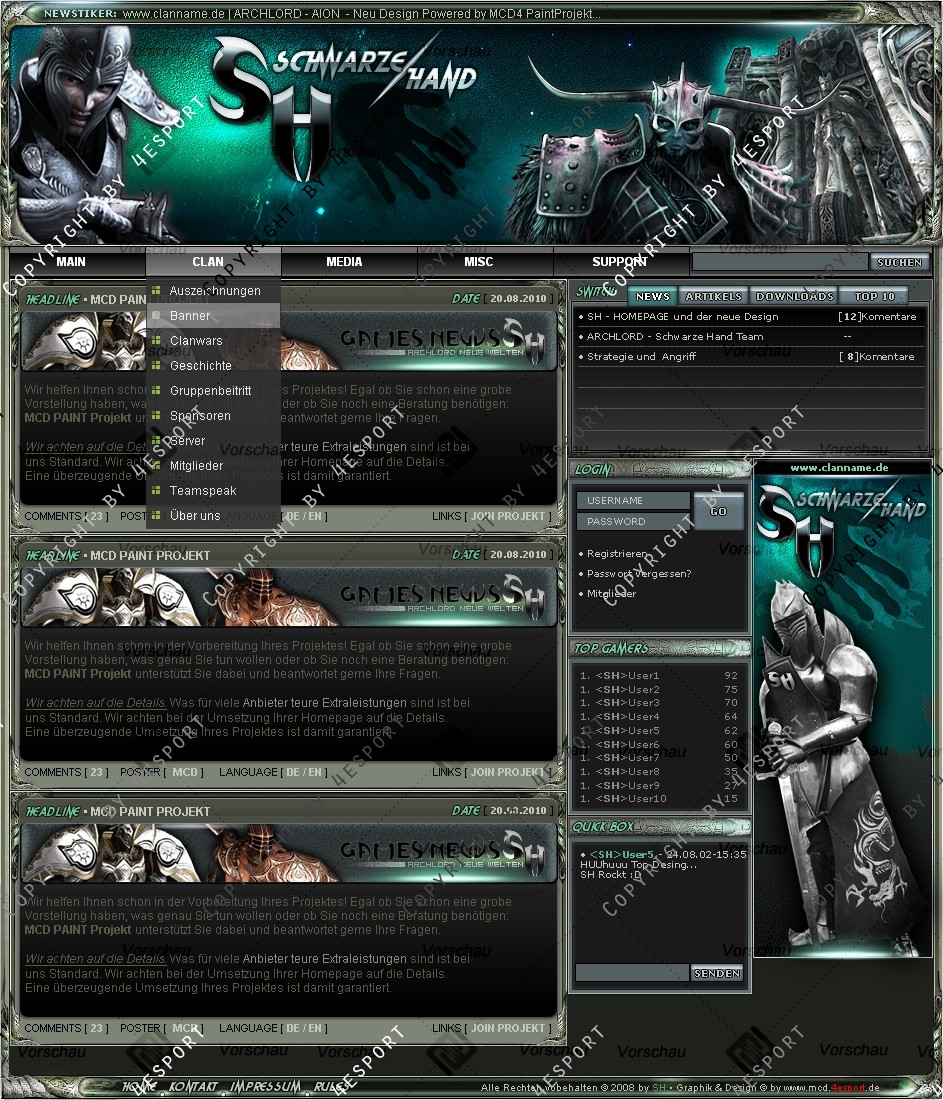
Task: Select Geschichte from the Clan menu
Action: [200, 366]
